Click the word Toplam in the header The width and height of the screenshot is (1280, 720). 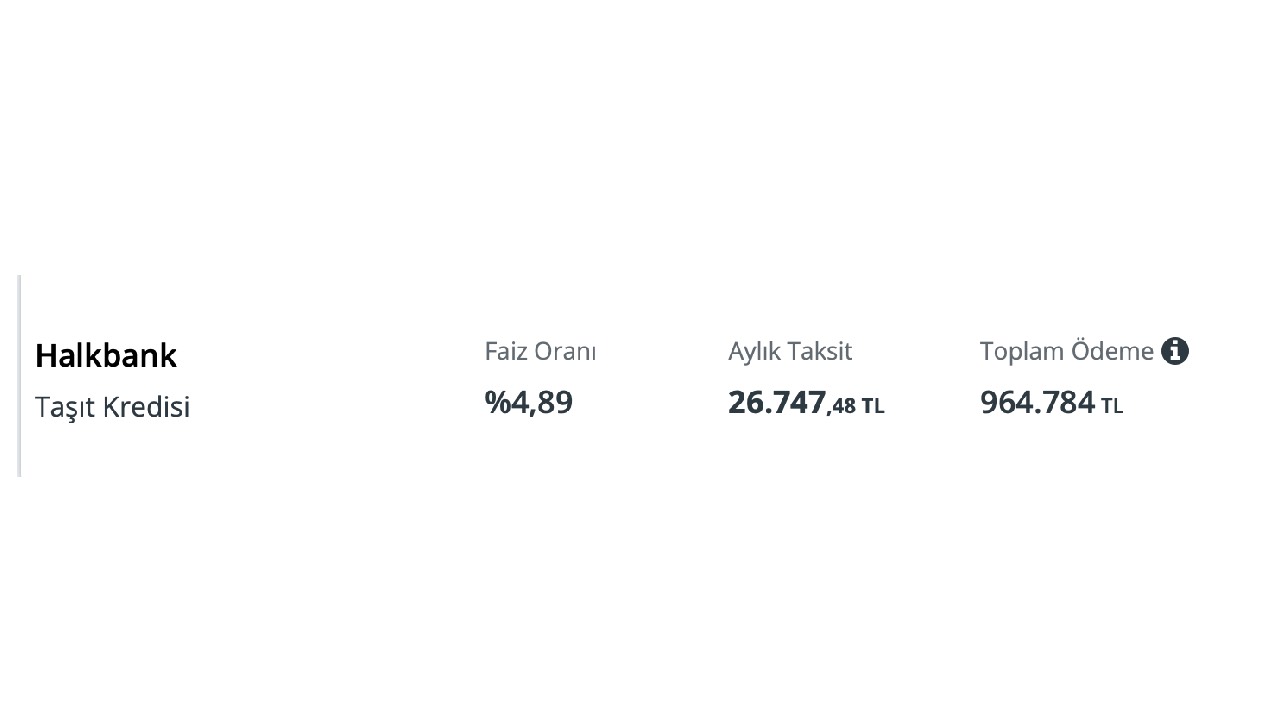tap(1022, 351)
